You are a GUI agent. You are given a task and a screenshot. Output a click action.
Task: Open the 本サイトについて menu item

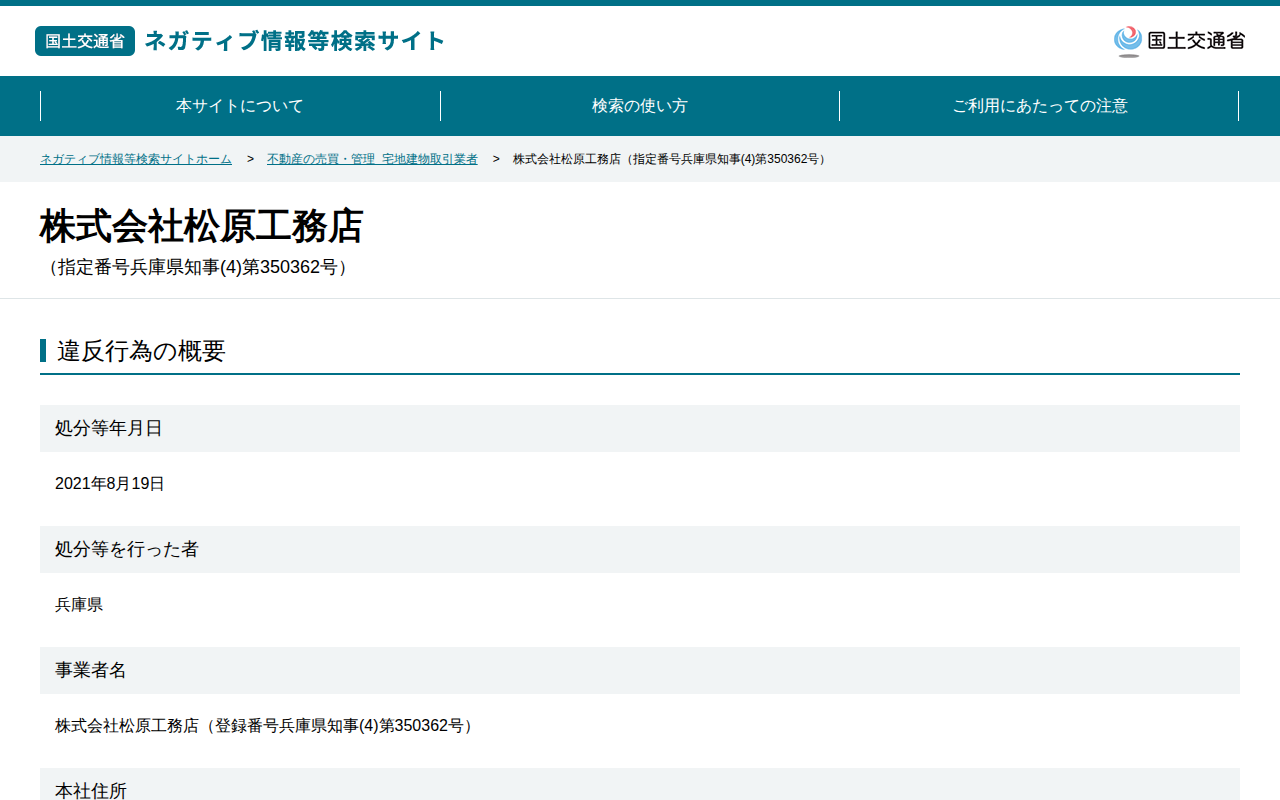(240, 106)
